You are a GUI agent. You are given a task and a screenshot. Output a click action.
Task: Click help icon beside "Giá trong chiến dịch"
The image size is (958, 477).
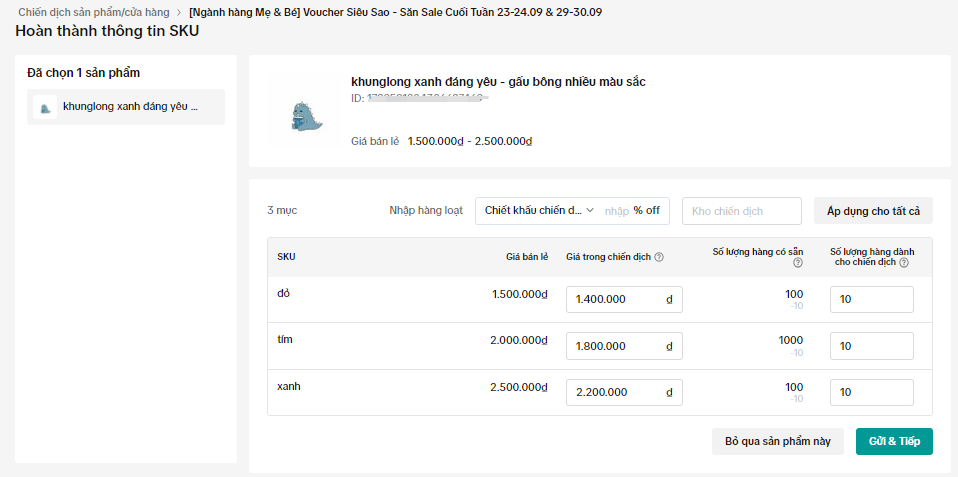click(x=659, y=257)
